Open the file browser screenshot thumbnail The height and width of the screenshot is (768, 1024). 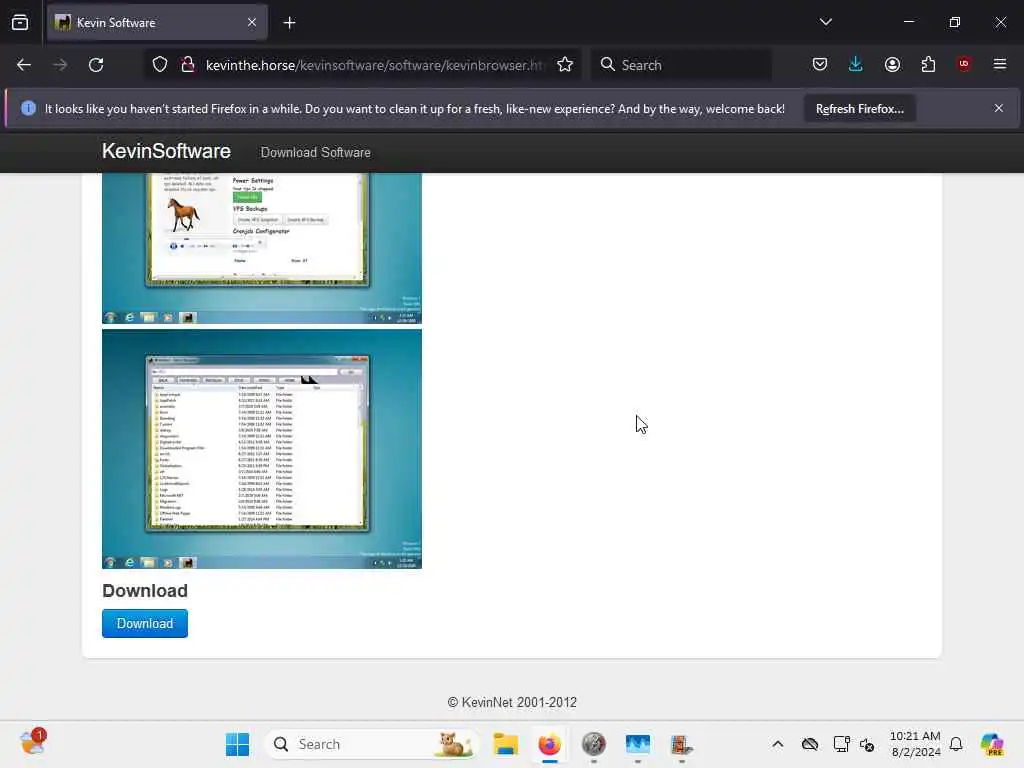262,449
